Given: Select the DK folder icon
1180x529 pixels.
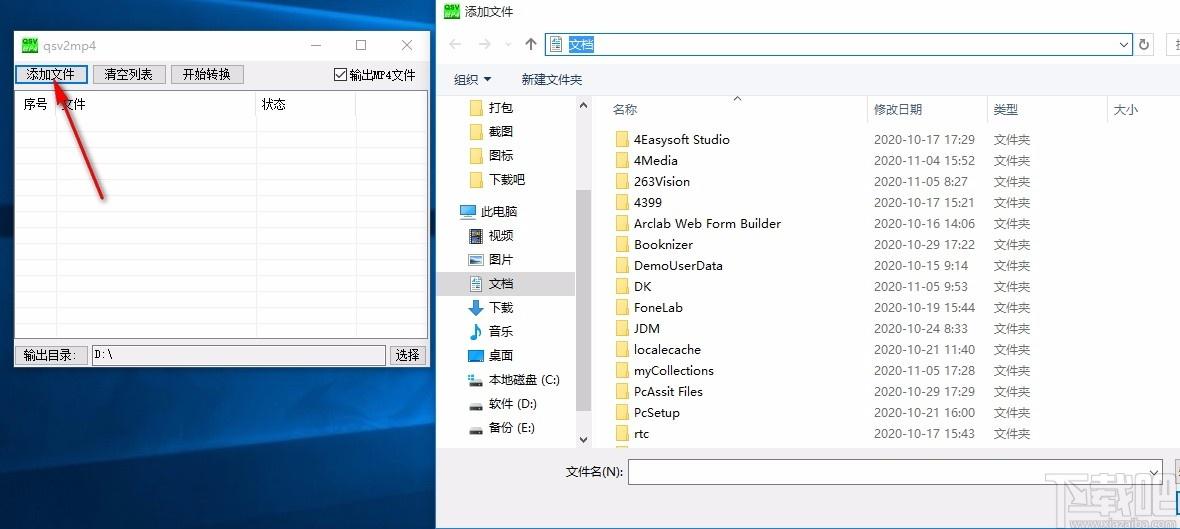Looking at the screenshot, I should tap(622, 287).
